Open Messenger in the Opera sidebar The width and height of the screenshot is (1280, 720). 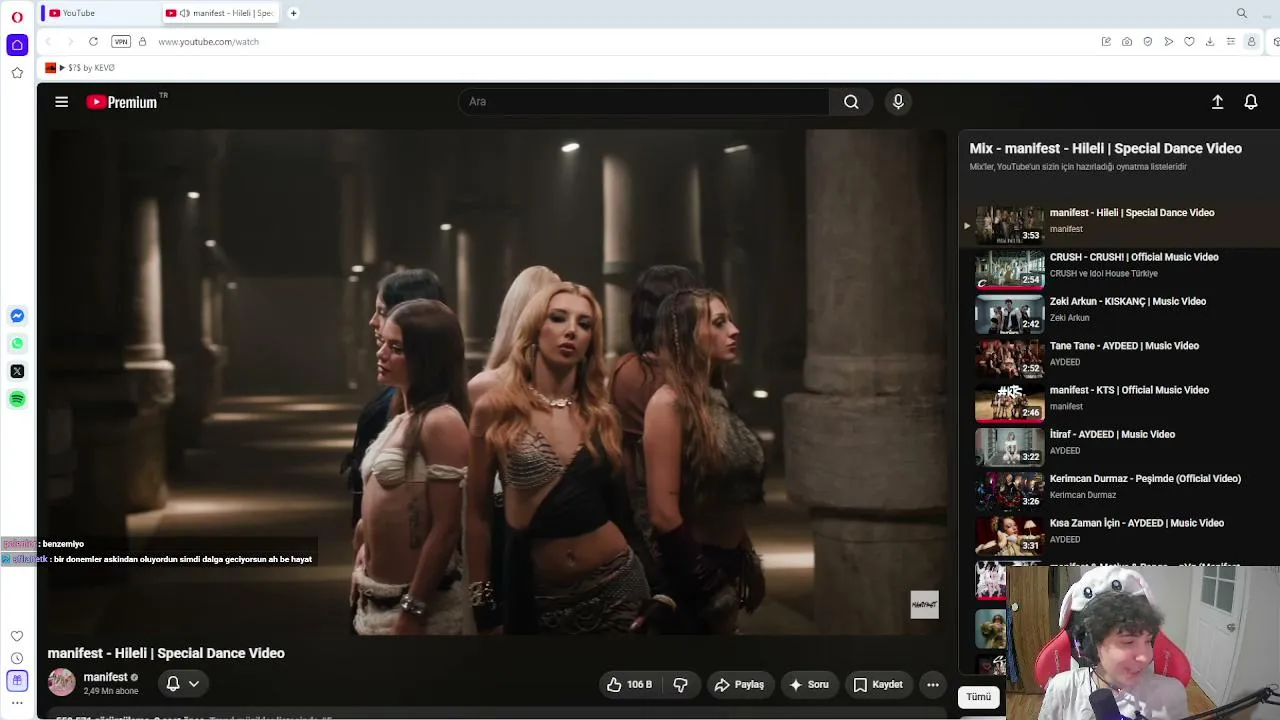pyautogui.click(x=17, y=316)
